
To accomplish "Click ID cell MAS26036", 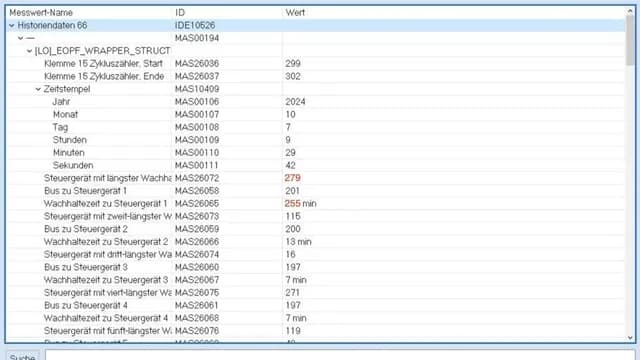I will click(197, 64).
